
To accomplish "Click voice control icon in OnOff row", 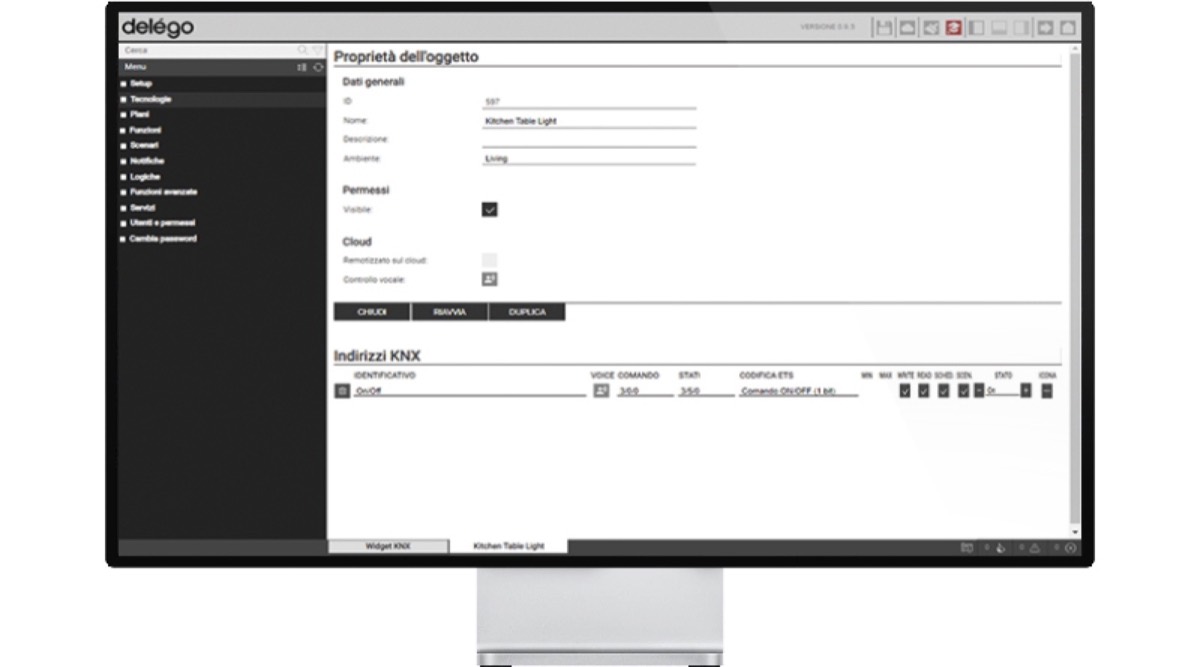I will click(601, 391).
